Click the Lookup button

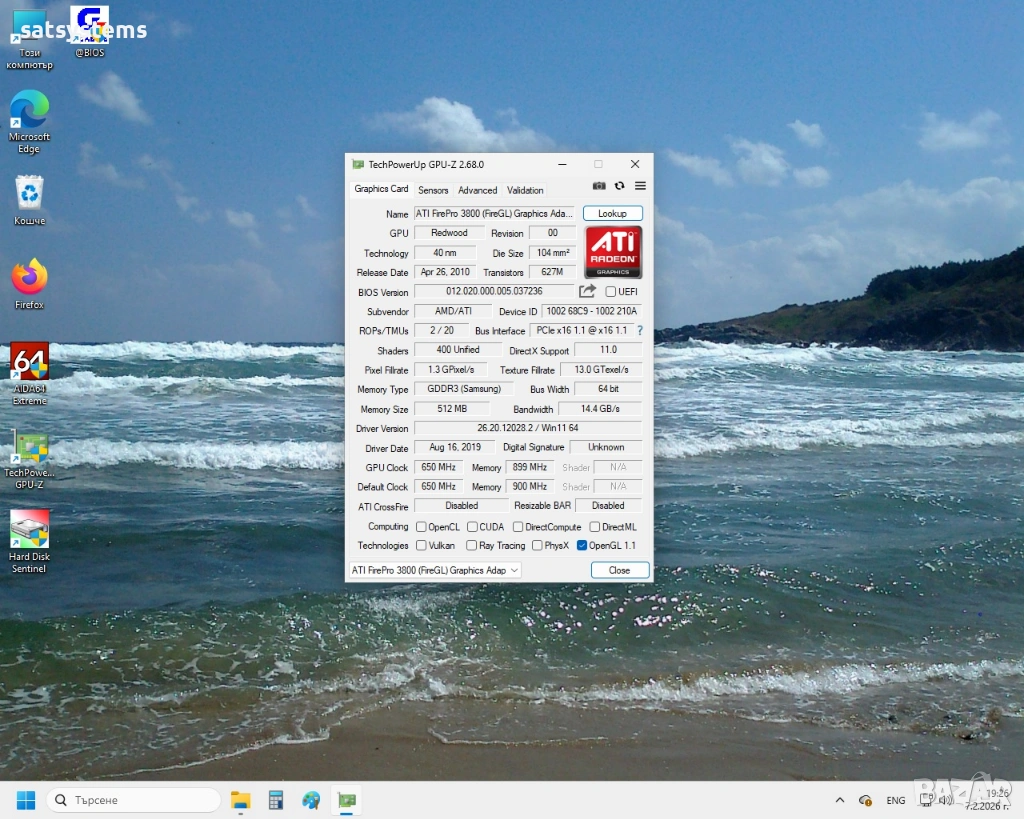(x=612, y=214)
